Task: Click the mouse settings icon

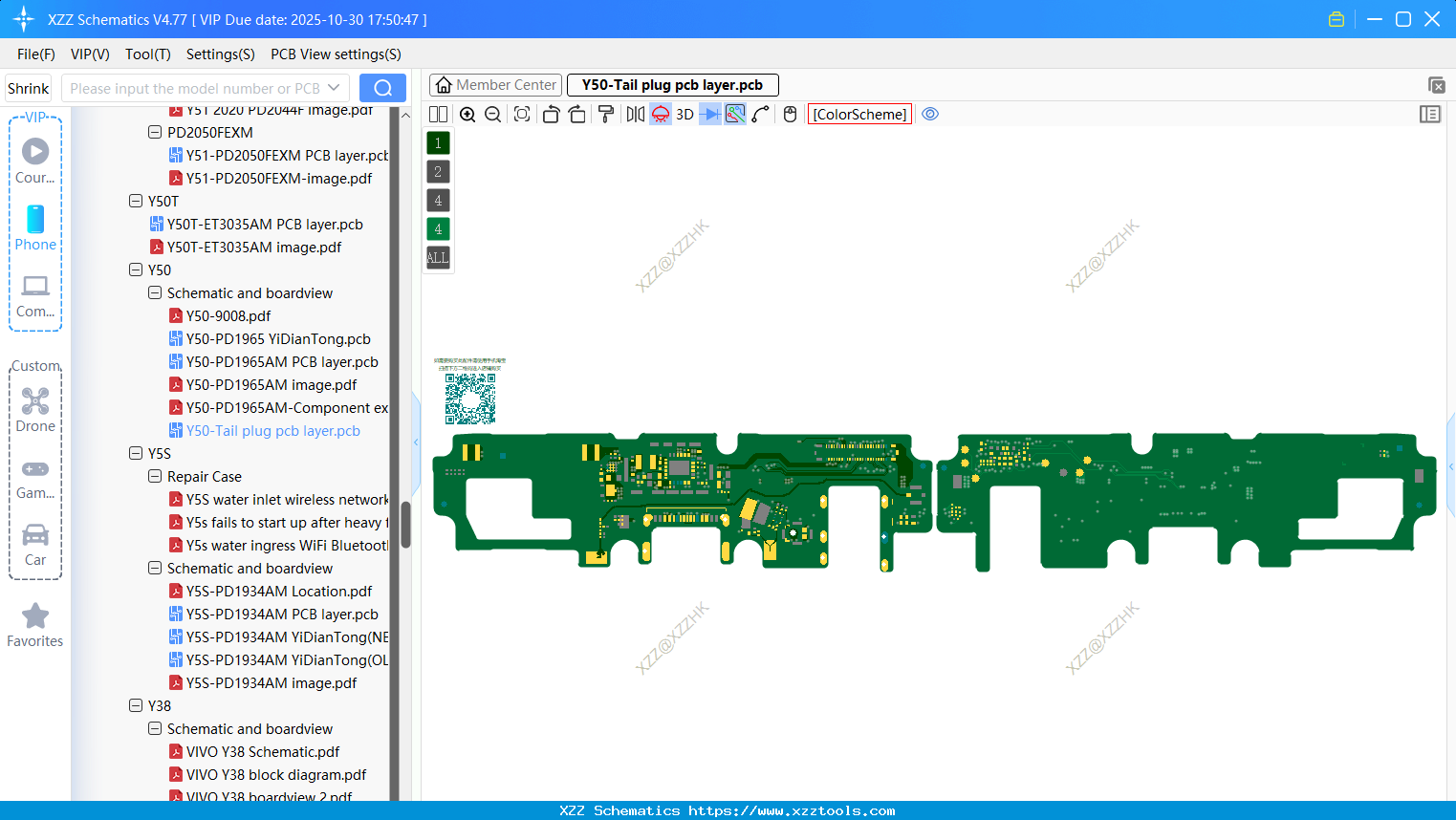Action: click(789, 114)
